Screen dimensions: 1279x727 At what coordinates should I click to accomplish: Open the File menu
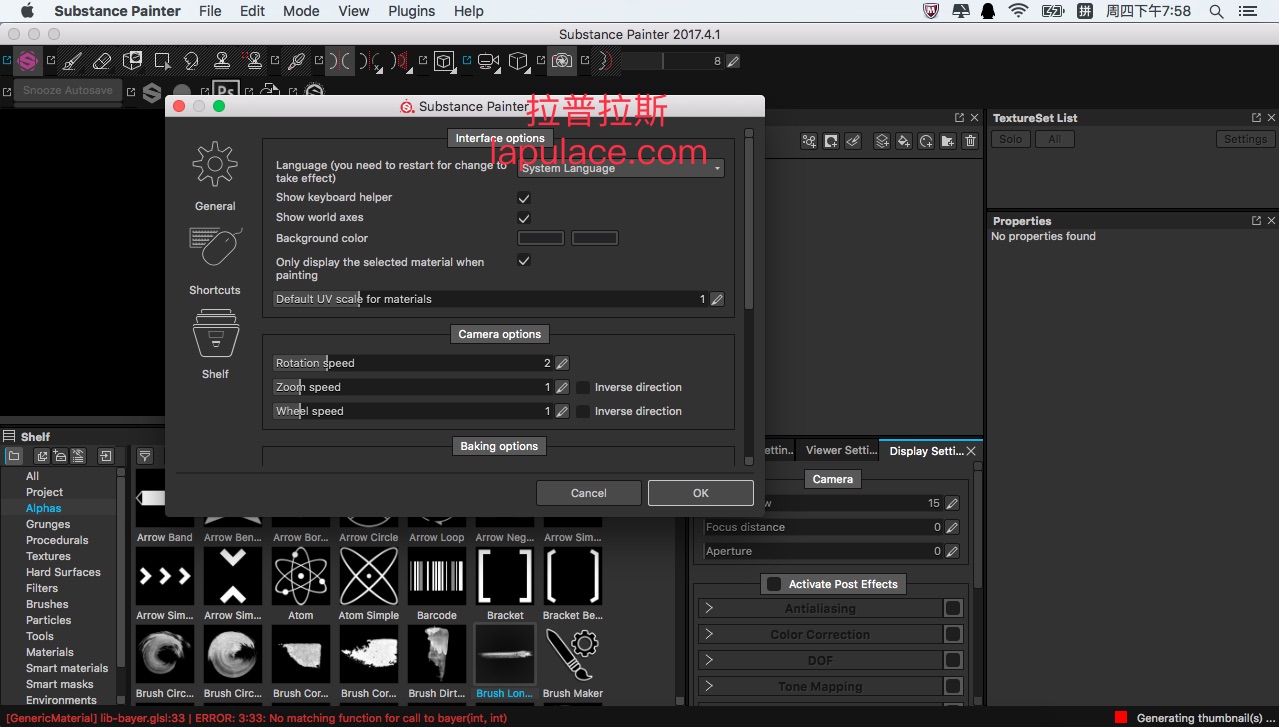click(x=210, y=11)
